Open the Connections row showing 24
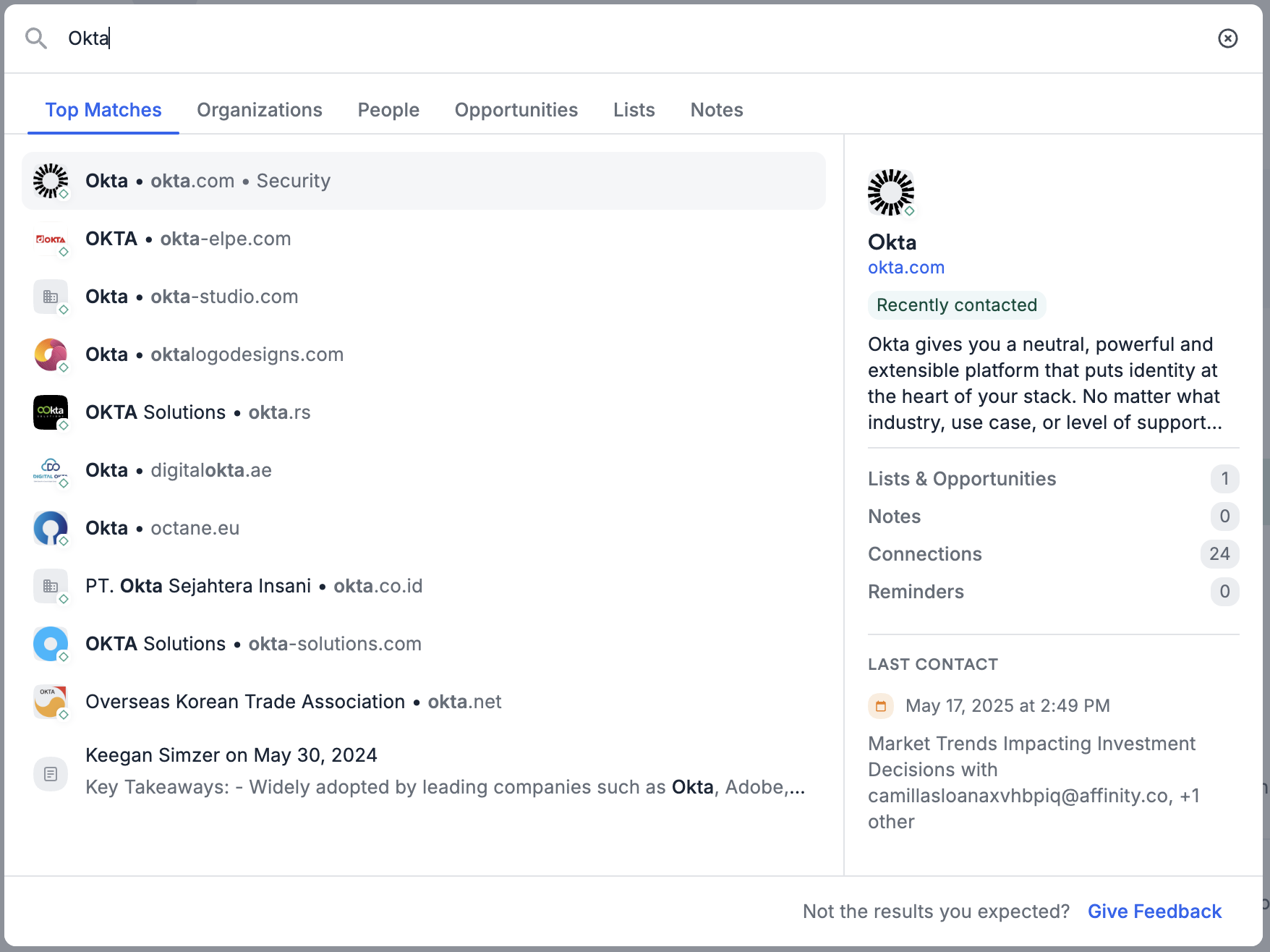 (x=1054, y=554)
